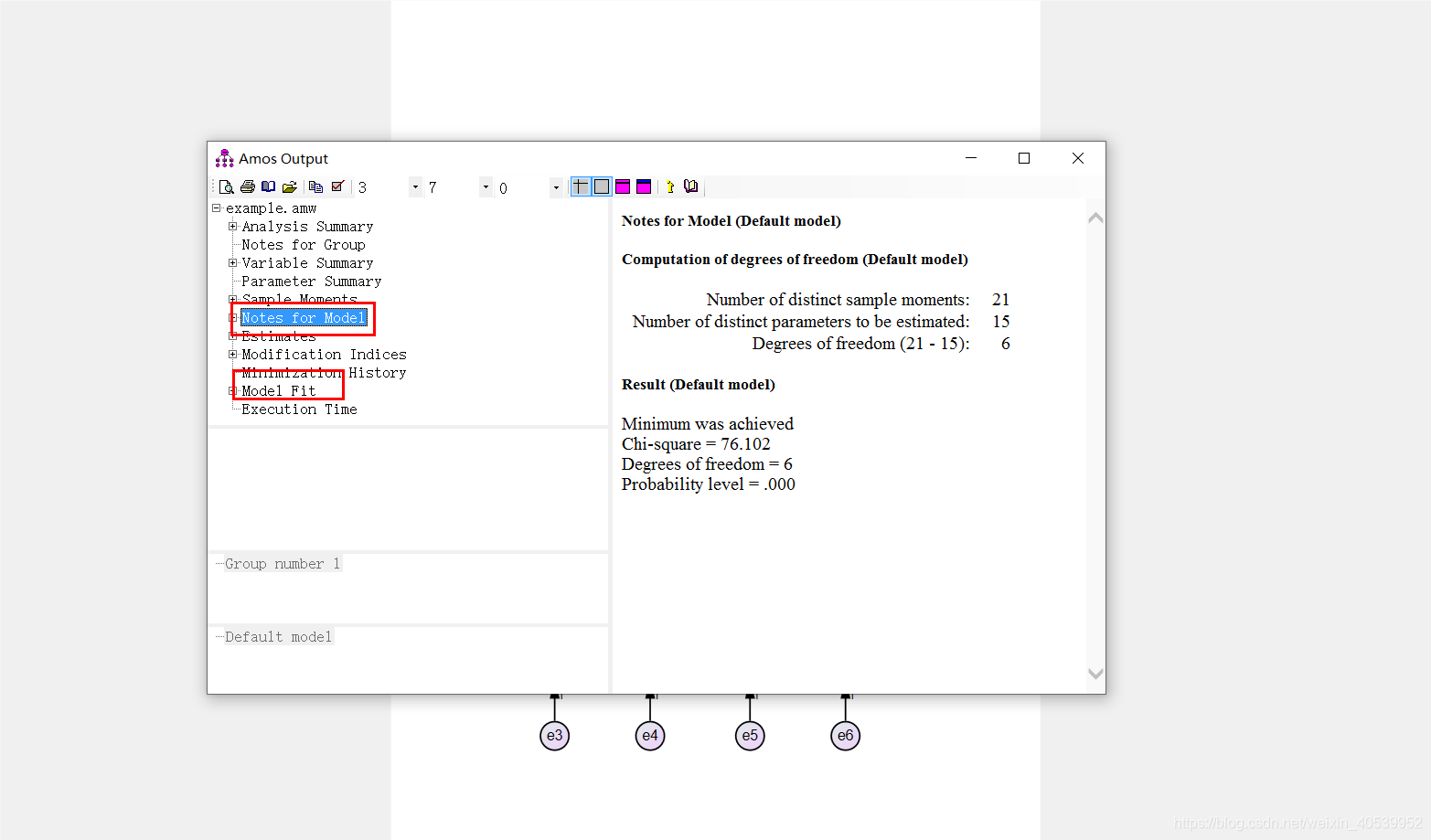The width and height of the screenshot is (1431, 840).
Task: Select Default model in models panel
Action: tap(279, 637)
